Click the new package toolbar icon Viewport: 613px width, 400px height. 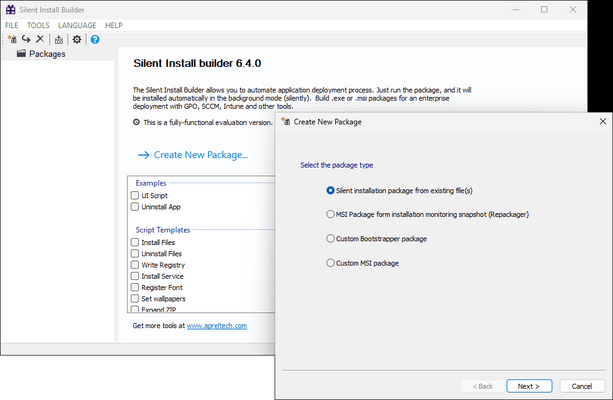(12, 39)
